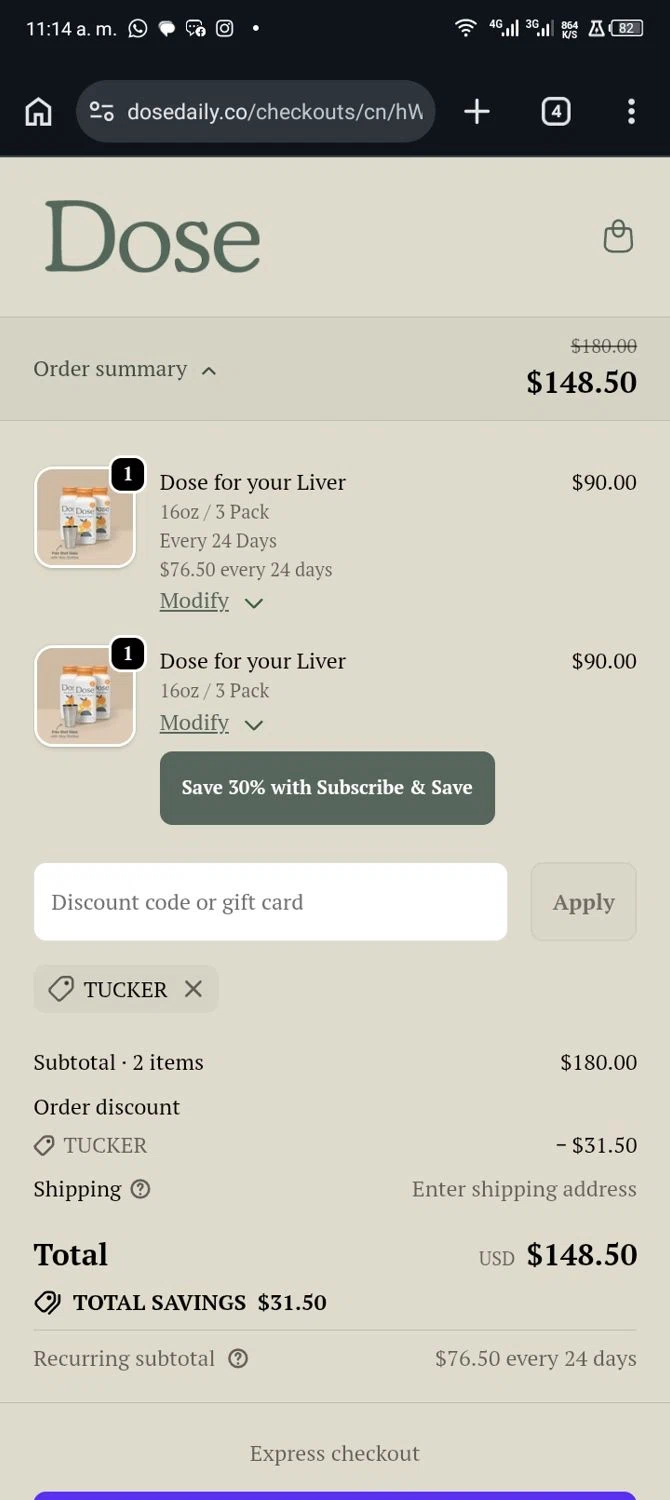This screenshot has width=670, height=1500.
Task: Tap Save 30% with Subscribe & Save
Action: 327,788
